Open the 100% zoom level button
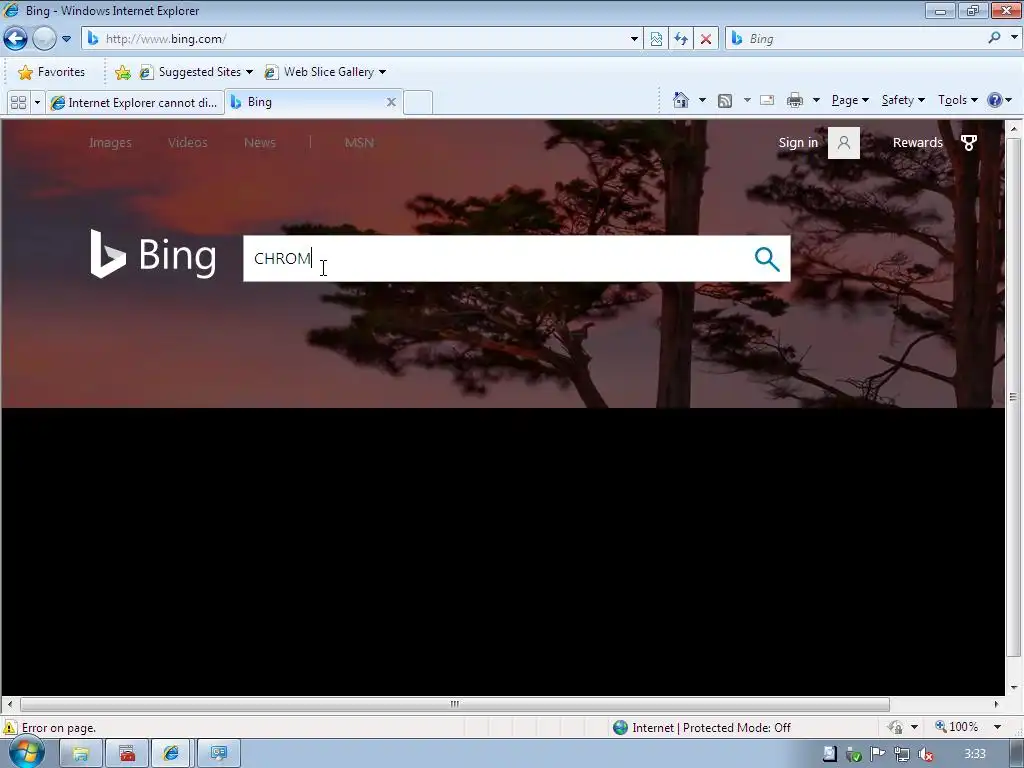The width and height of the screenshot is (1024, 768). tap(957, 727)
